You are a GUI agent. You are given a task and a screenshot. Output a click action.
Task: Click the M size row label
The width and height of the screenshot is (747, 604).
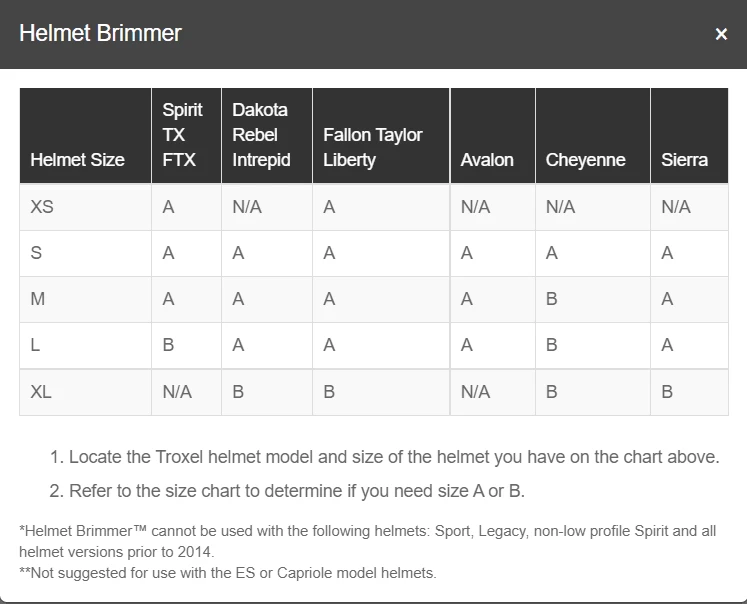[37, 299]
